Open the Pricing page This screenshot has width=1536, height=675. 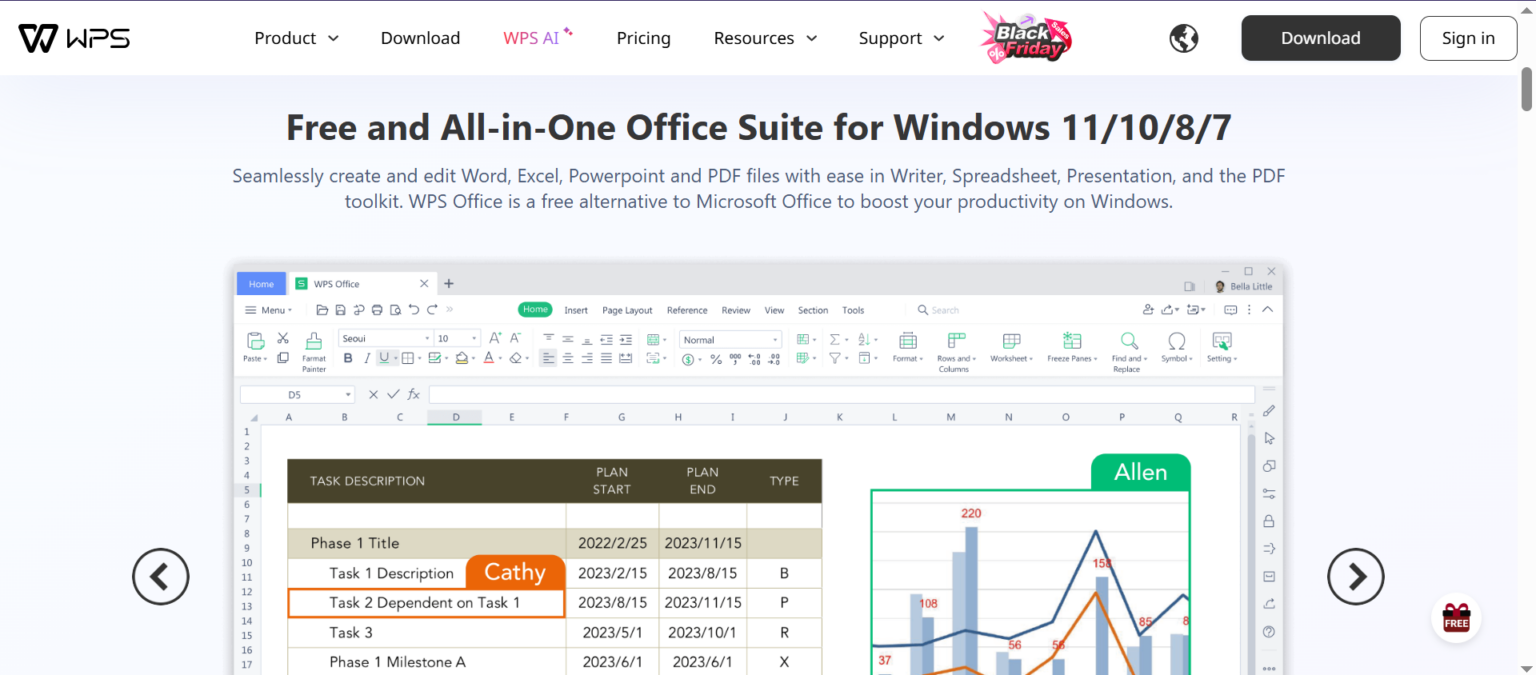tap(643, 38)
